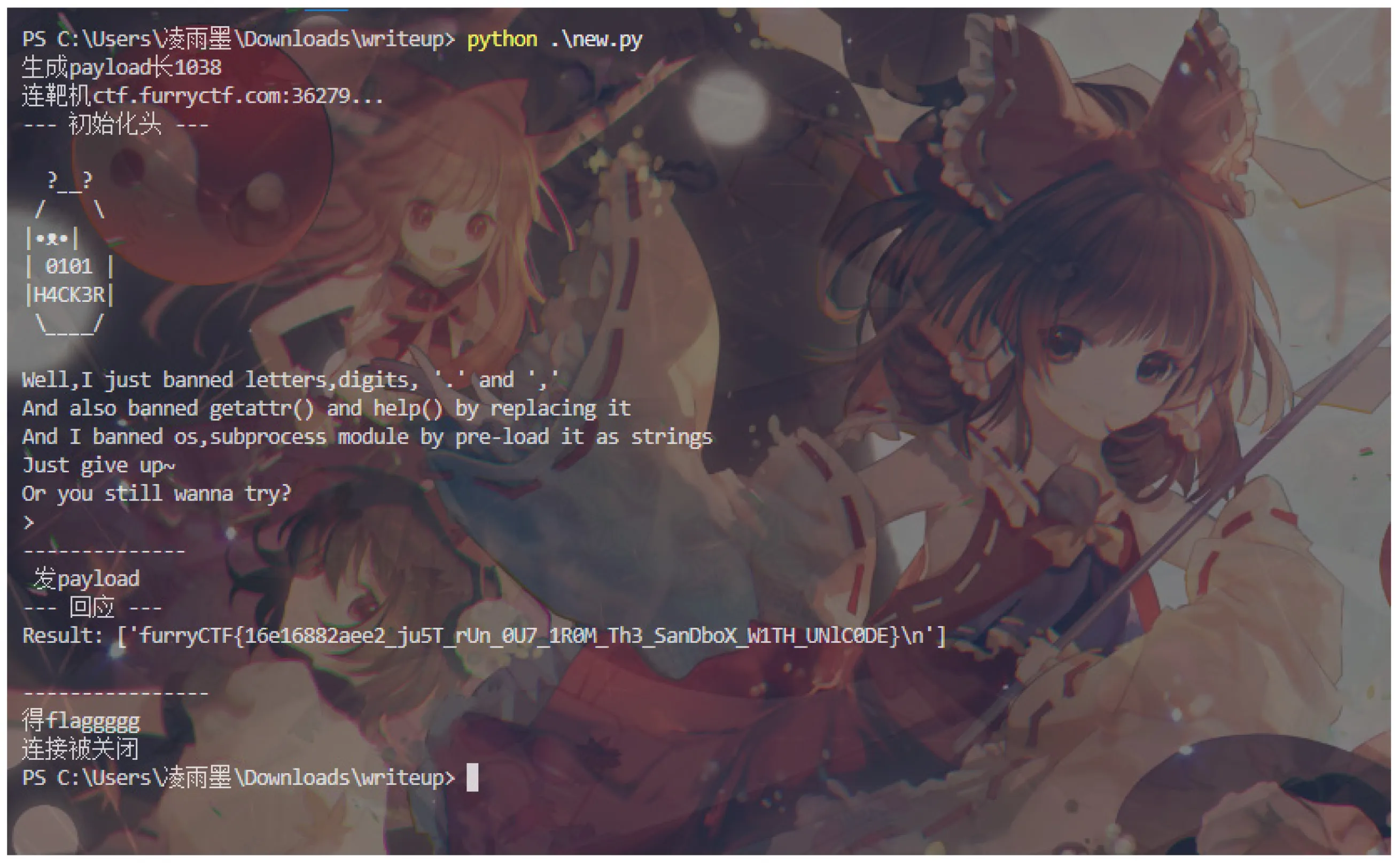
Task: Click the 'banned letters,digits' message line
Action: (289, 380)
